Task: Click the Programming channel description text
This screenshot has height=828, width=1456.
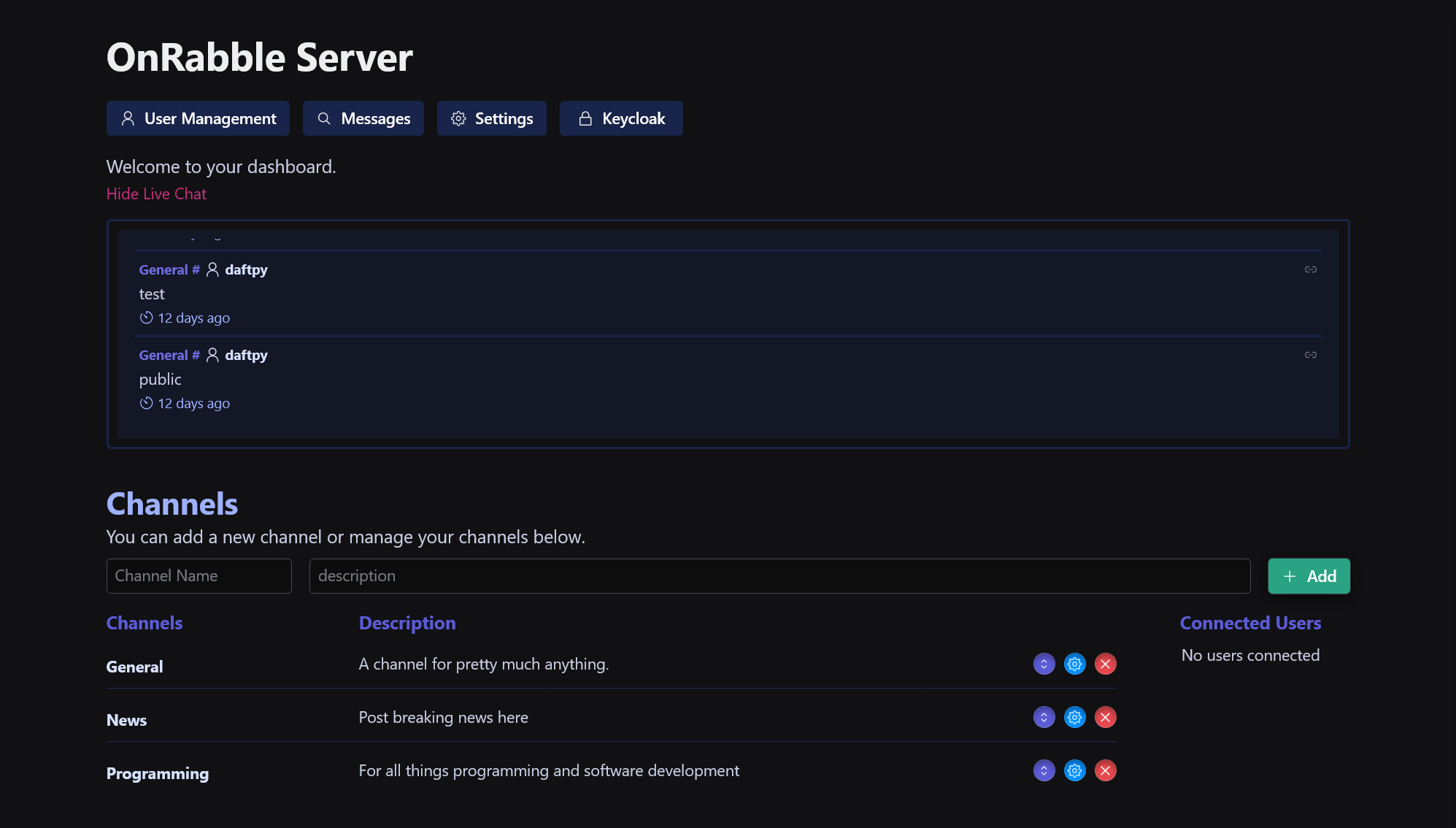Action: [x=549, y=770]
